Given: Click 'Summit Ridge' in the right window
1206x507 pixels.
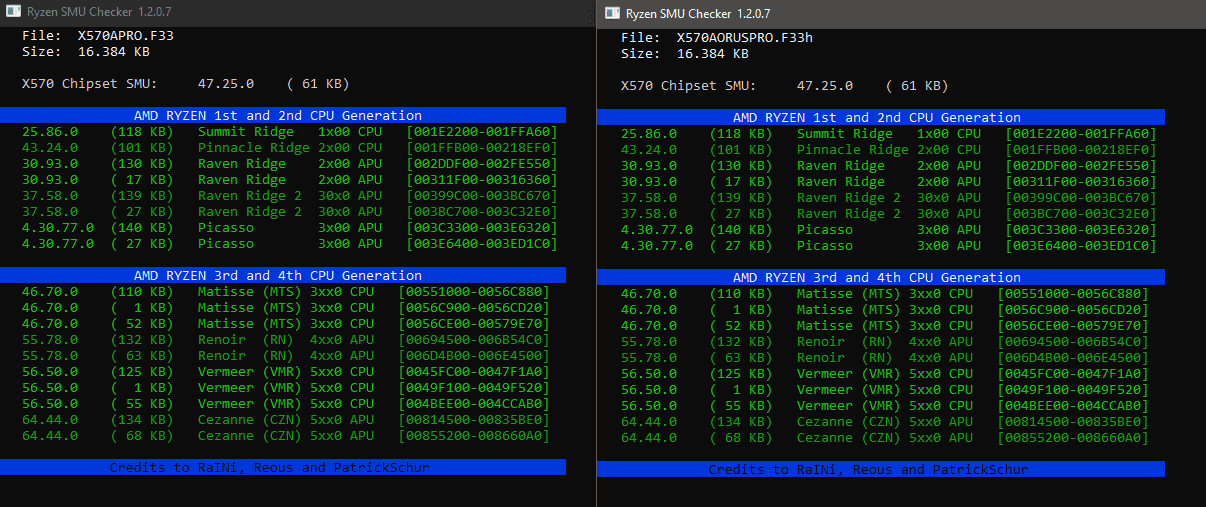Looking at the screenshot, I should click(845, 134).
